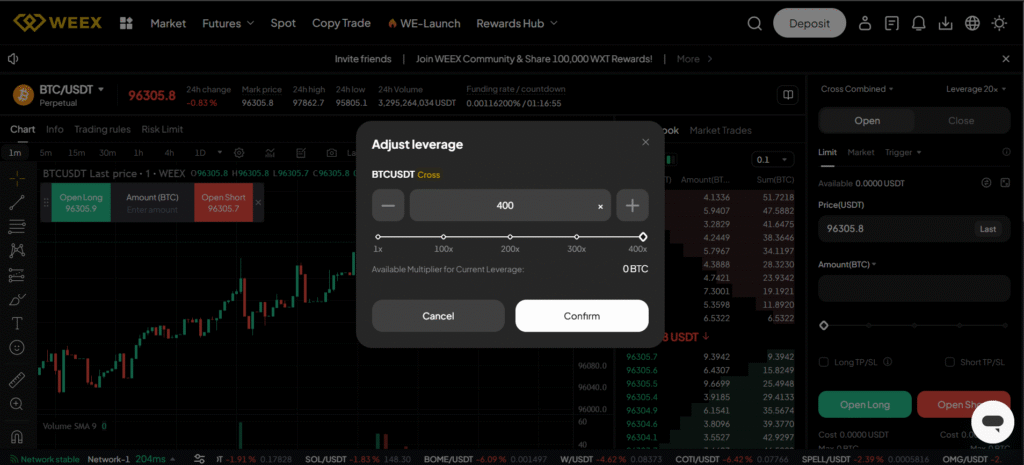
Task: Select the zoom-in tool on chart
Action: (x=17, y=404)
